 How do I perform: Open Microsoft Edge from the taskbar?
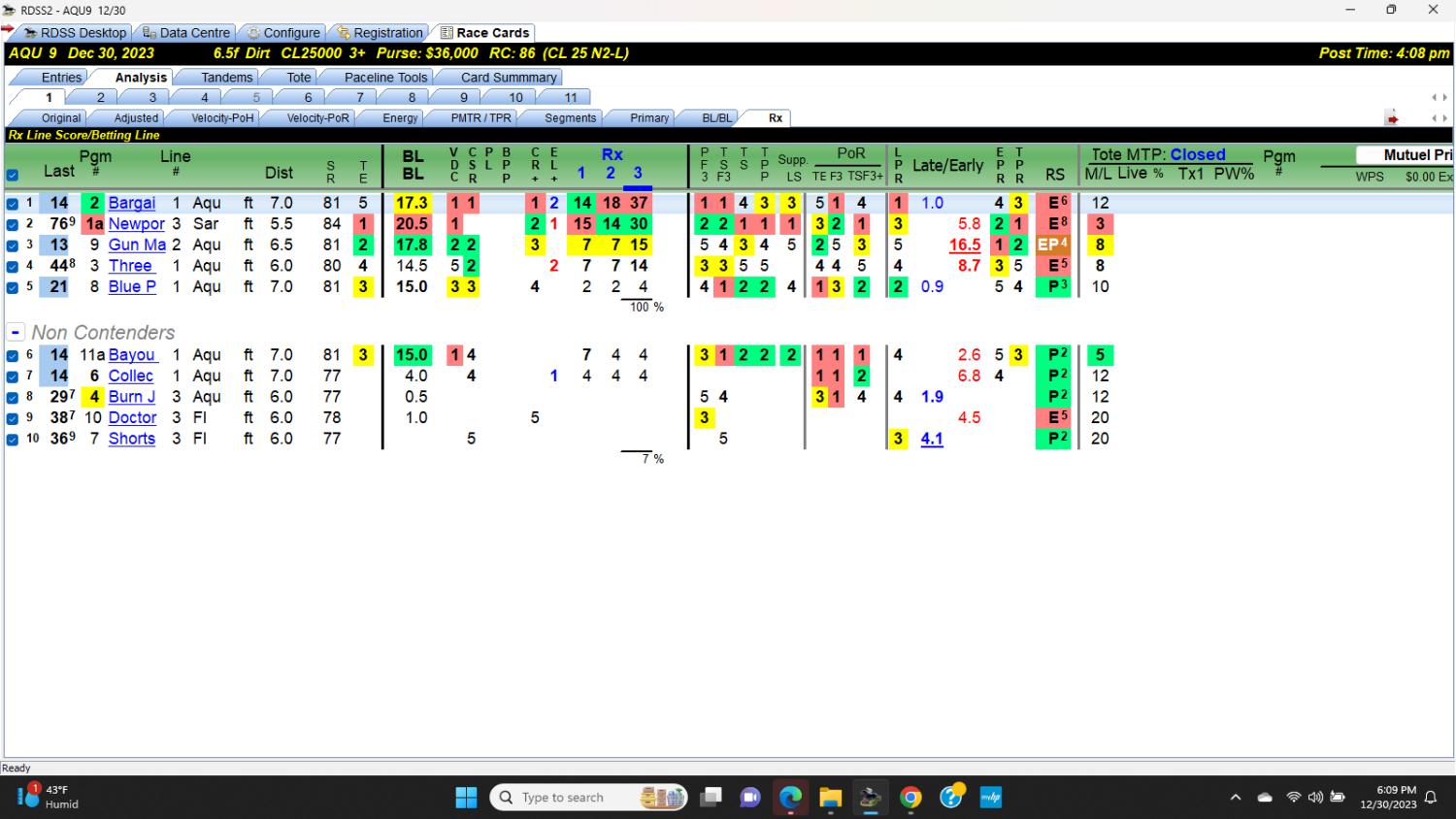click(x=790, y=798)
